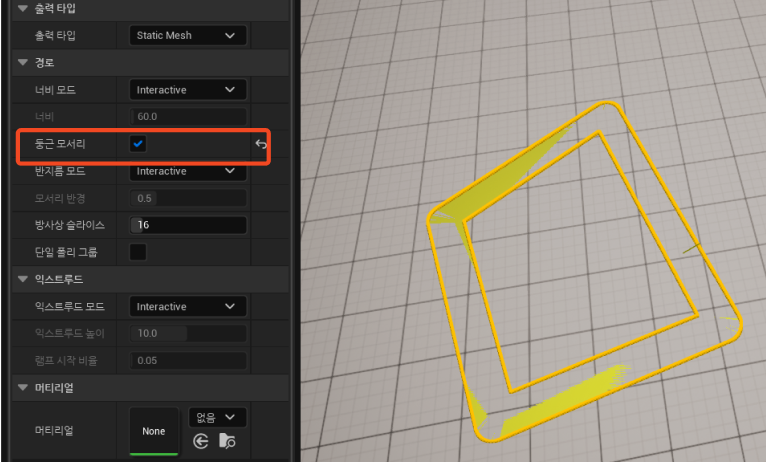Screen dimensions: 766x462
Task: Use selected asset arrow icon for material
Action: tap(201, 441)
